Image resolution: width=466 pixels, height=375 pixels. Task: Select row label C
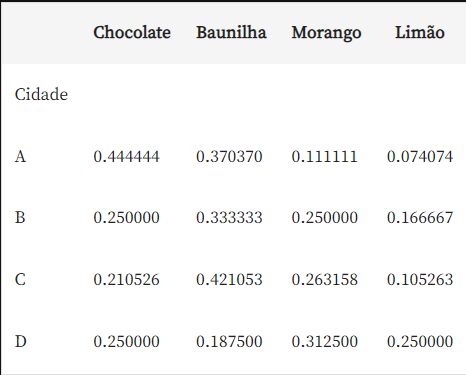[20, 280]
